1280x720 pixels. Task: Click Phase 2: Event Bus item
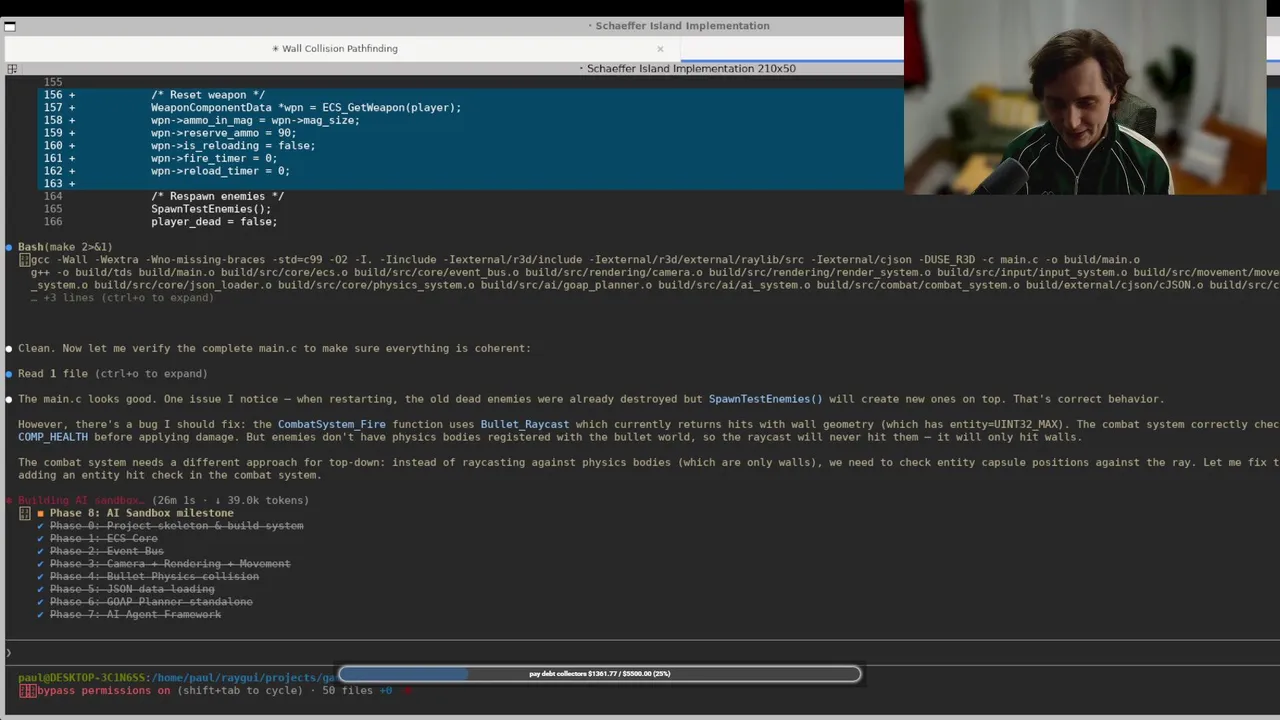tap(106, 551)
